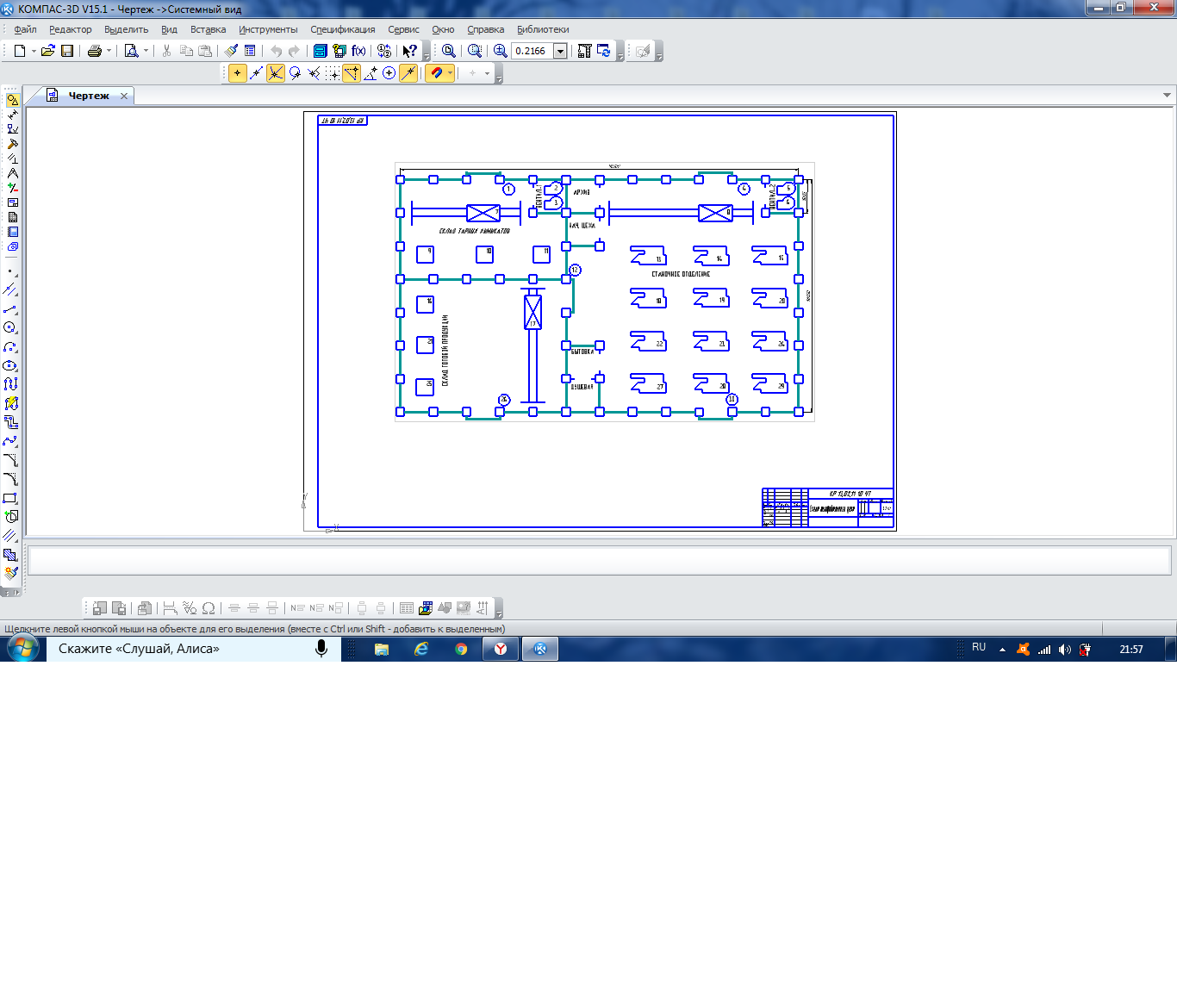Switch to the Чертеж document tab
This screenshot has height=1008, width=1177.
(88, 96)
